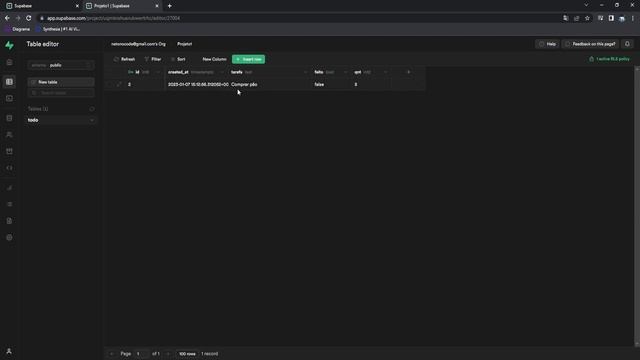Screen dimensions: 640x360
Task: Open the todo table options chevron
Action: pos(92,120)
